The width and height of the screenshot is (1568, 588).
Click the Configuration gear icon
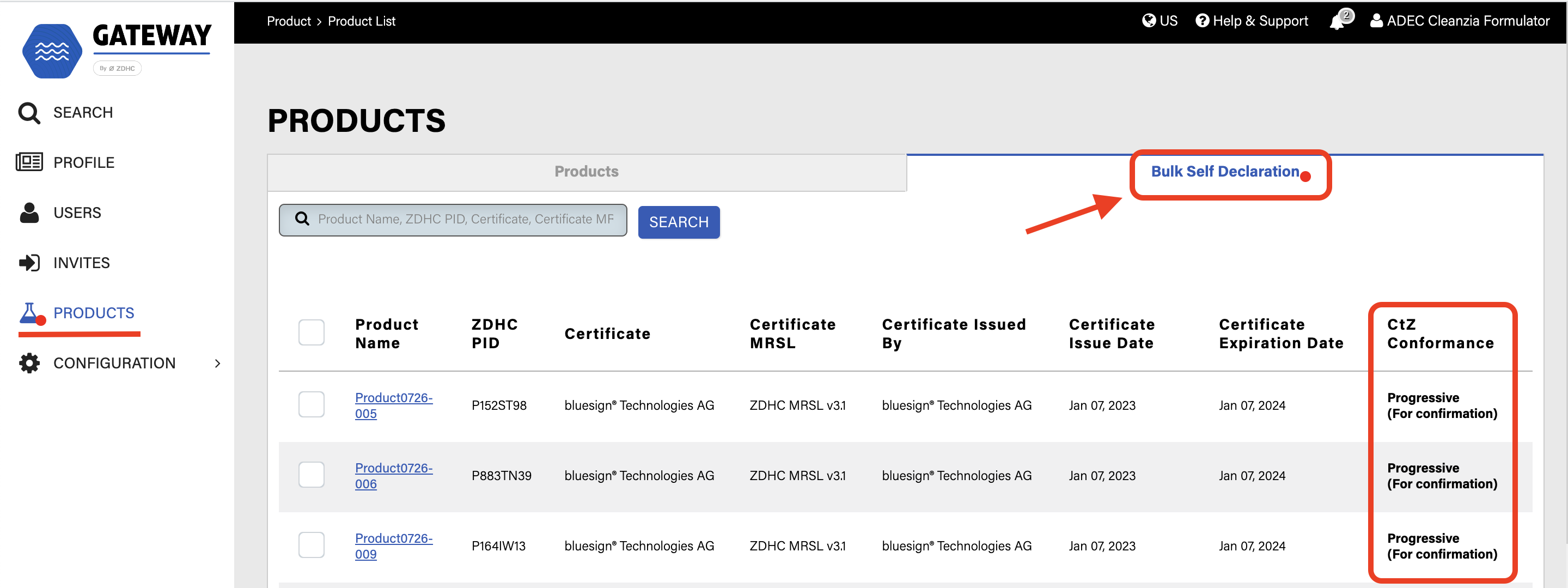pos(29,363)
